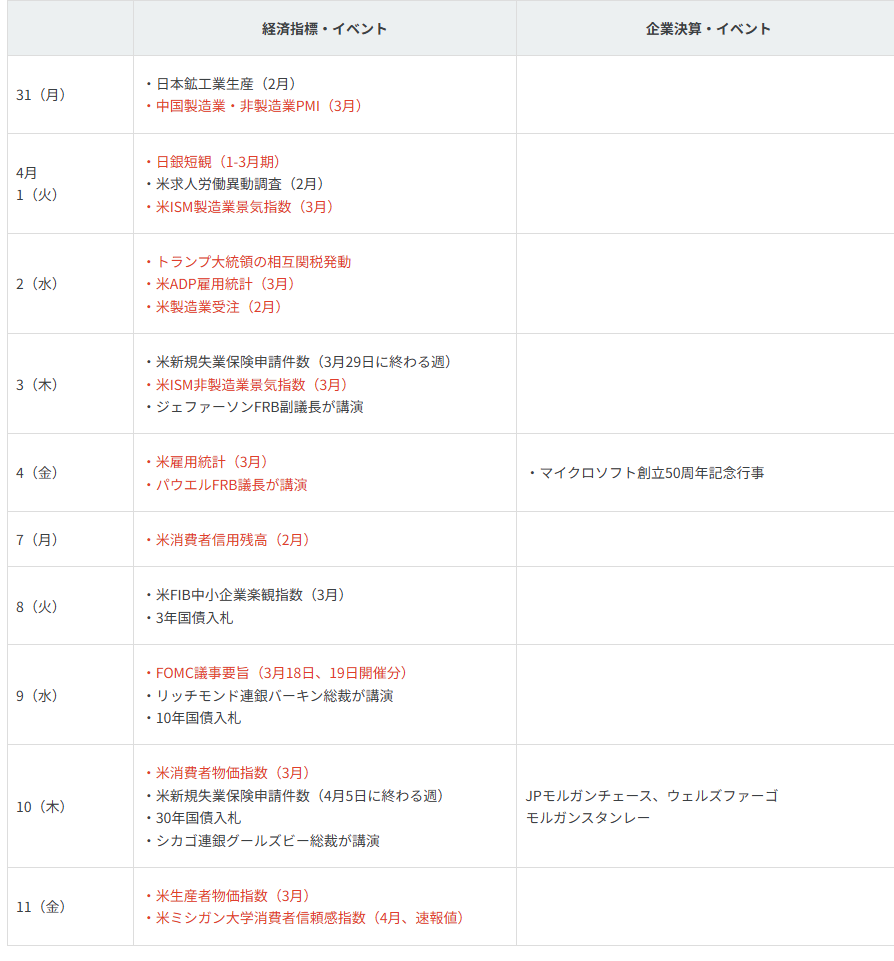Image resolution: width=894 pixels, height=961 pixels.
Task: Open the 米雇用統計（3月）item
Action: [x=211, y=462]
